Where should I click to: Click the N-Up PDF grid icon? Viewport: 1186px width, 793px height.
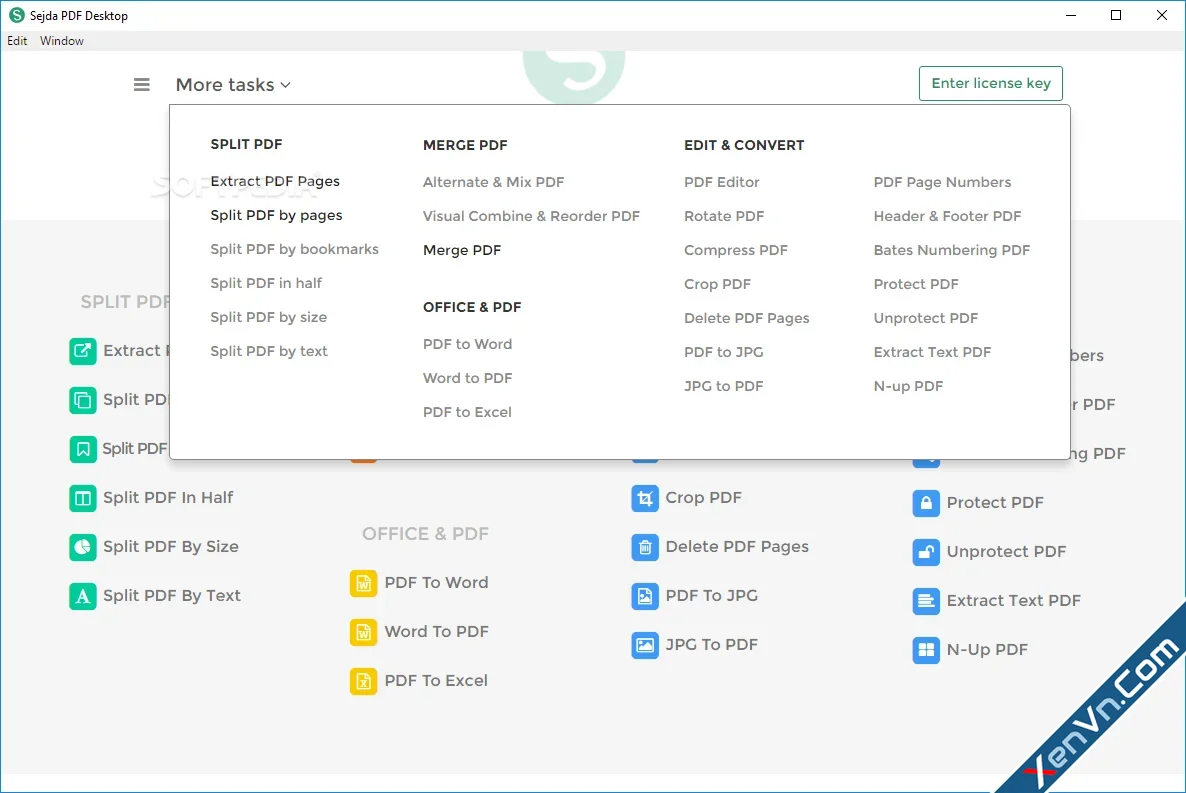pos(926,650)
